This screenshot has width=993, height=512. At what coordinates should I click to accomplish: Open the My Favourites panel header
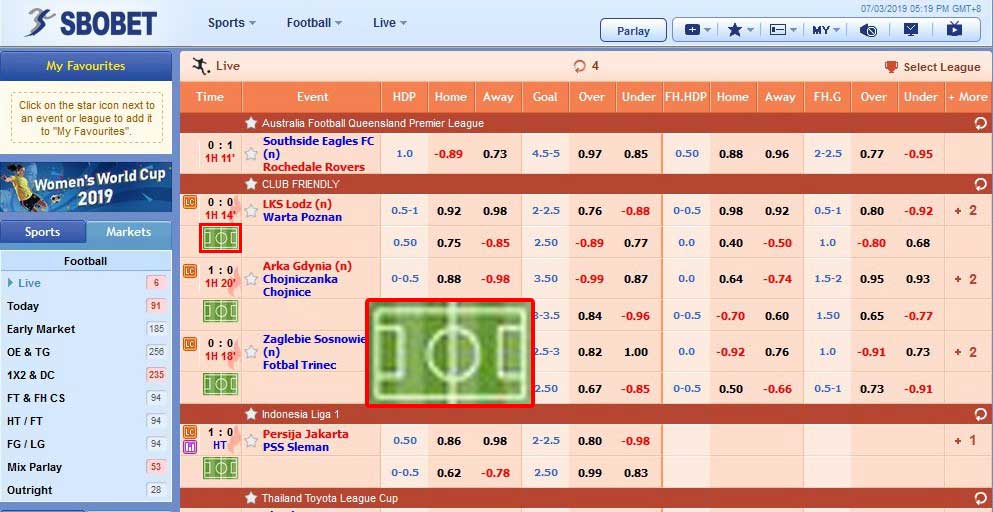tap(85, 66)
